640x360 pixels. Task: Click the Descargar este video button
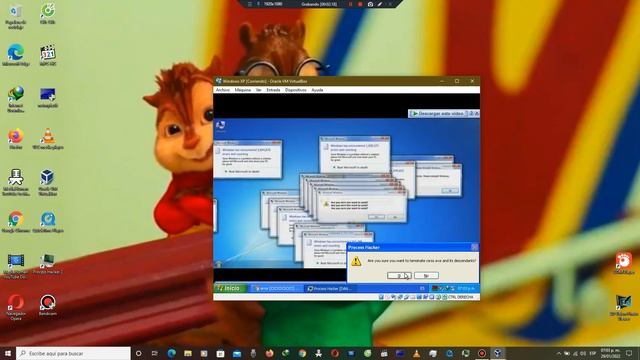coord(437,113)
